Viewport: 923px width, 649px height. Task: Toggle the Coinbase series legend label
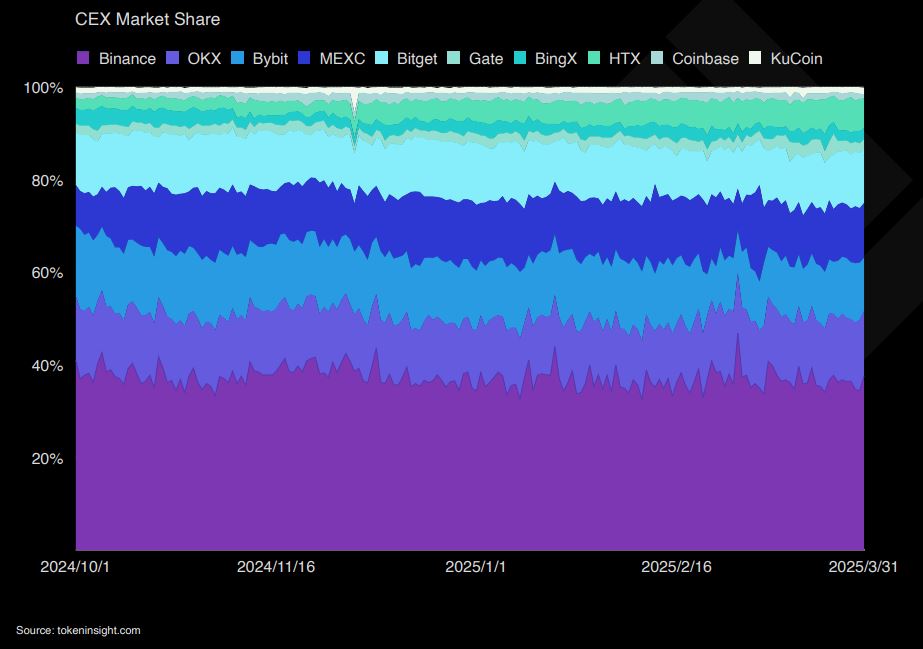[705, 59]
